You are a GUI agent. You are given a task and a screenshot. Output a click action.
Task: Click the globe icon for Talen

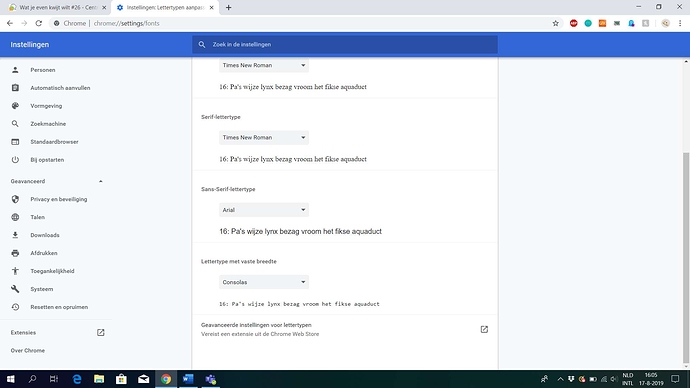15,217
